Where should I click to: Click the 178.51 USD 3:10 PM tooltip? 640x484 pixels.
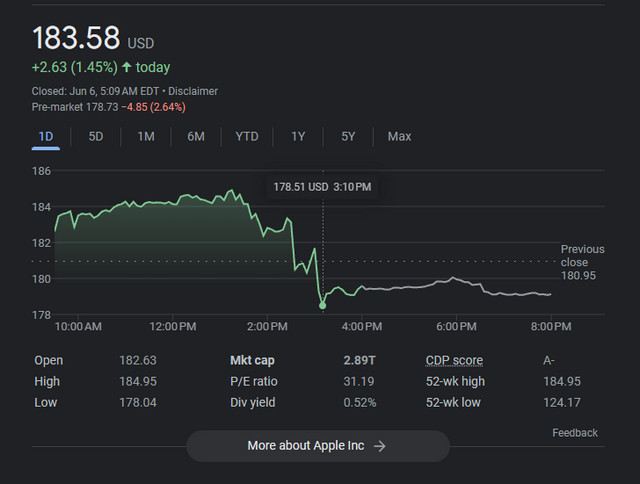coord(322,187)
